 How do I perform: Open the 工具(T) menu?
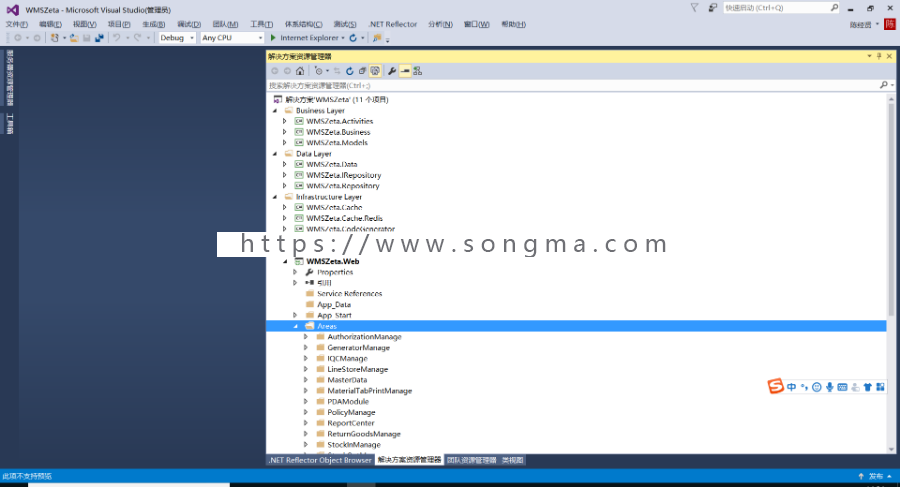[x=262, y=24]
